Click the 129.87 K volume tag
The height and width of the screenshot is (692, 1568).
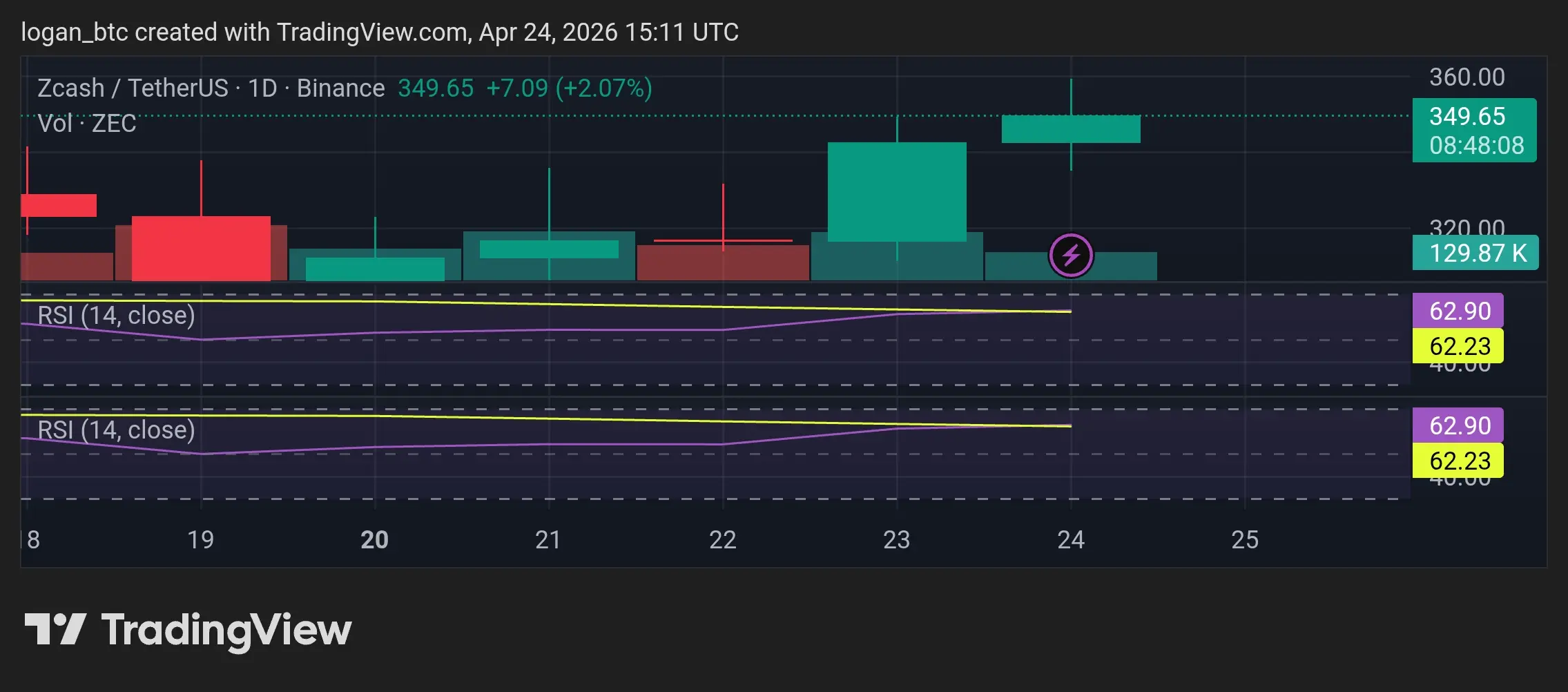[1475, 253]
